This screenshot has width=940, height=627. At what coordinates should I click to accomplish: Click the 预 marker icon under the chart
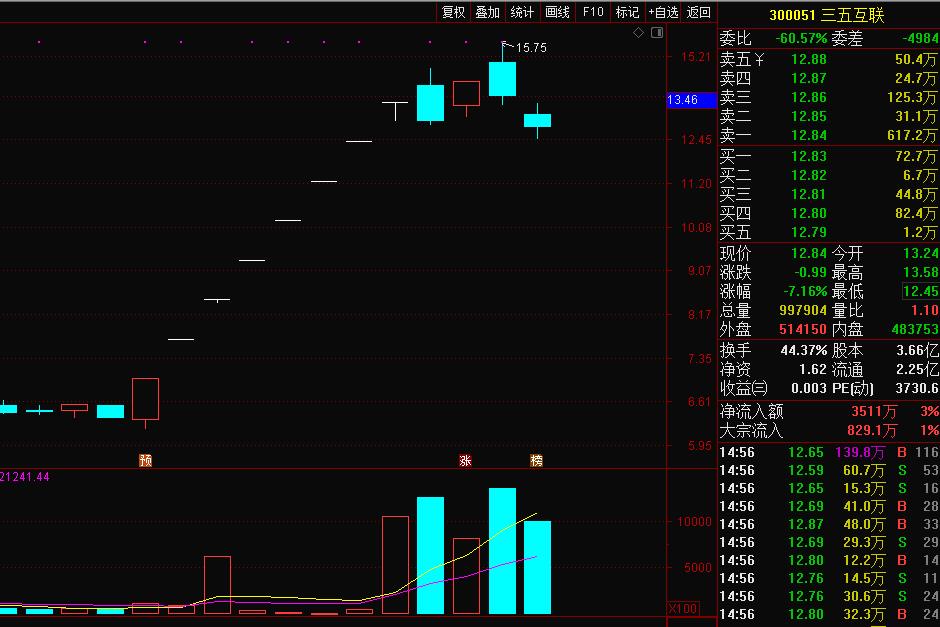[145, 460]
